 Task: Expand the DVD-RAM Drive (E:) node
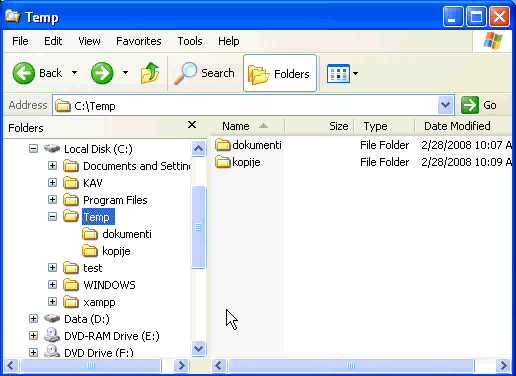coord(33,335)
